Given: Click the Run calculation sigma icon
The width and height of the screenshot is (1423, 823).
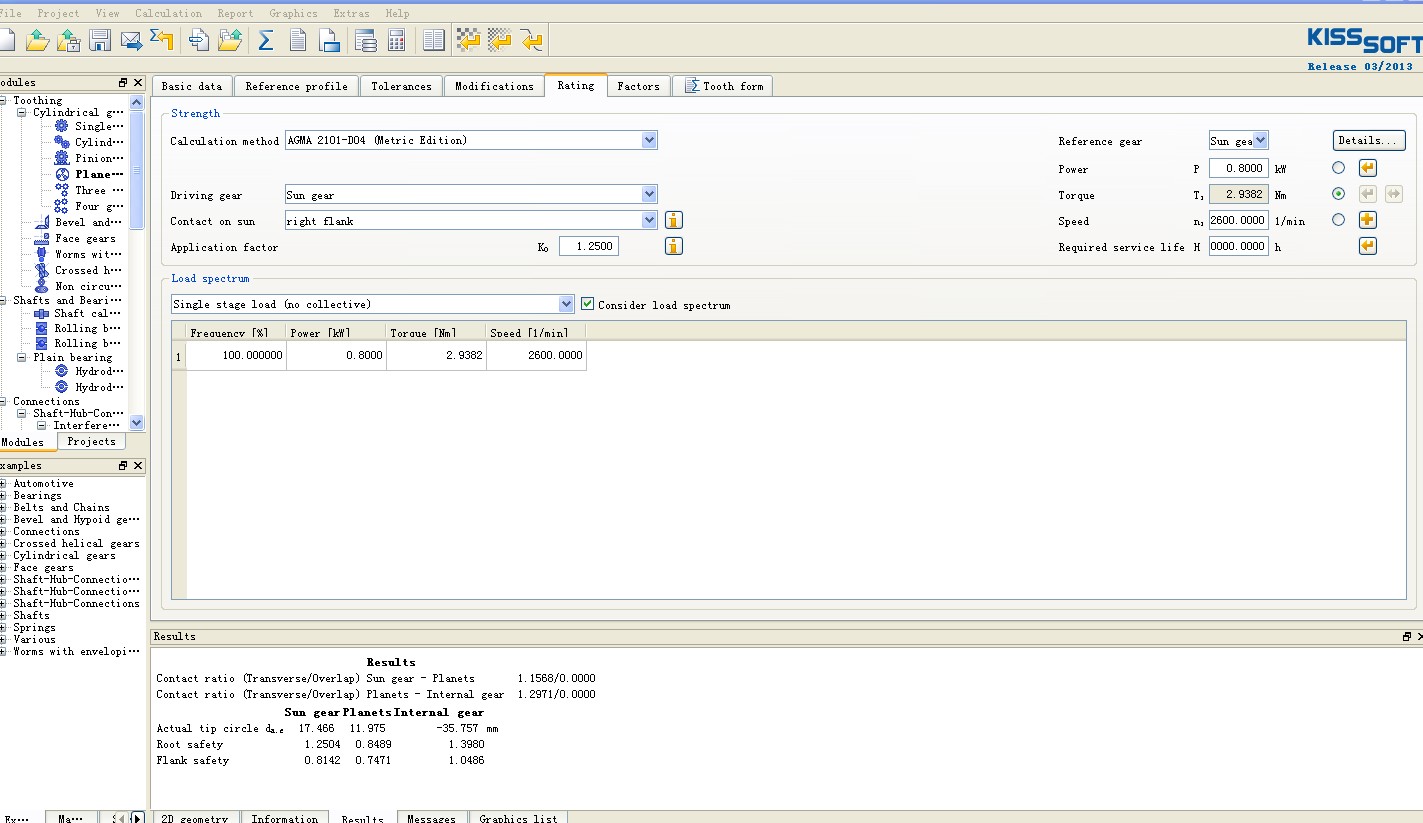Looking at the screenshot, I should [266, 40].
